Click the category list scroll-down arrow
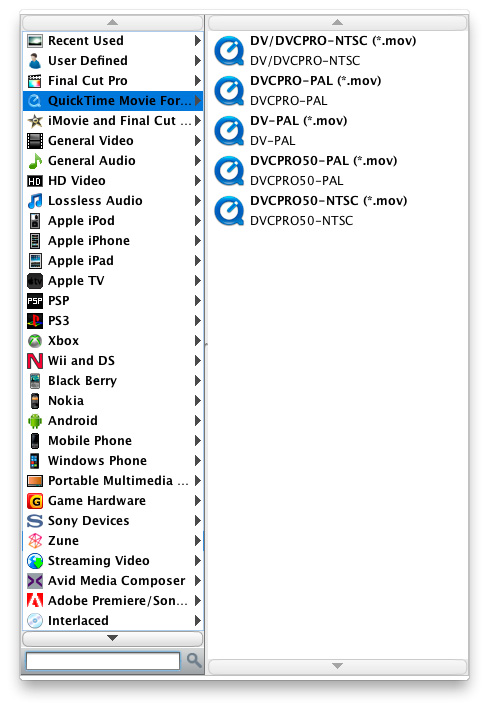 [x=113, y=638]
